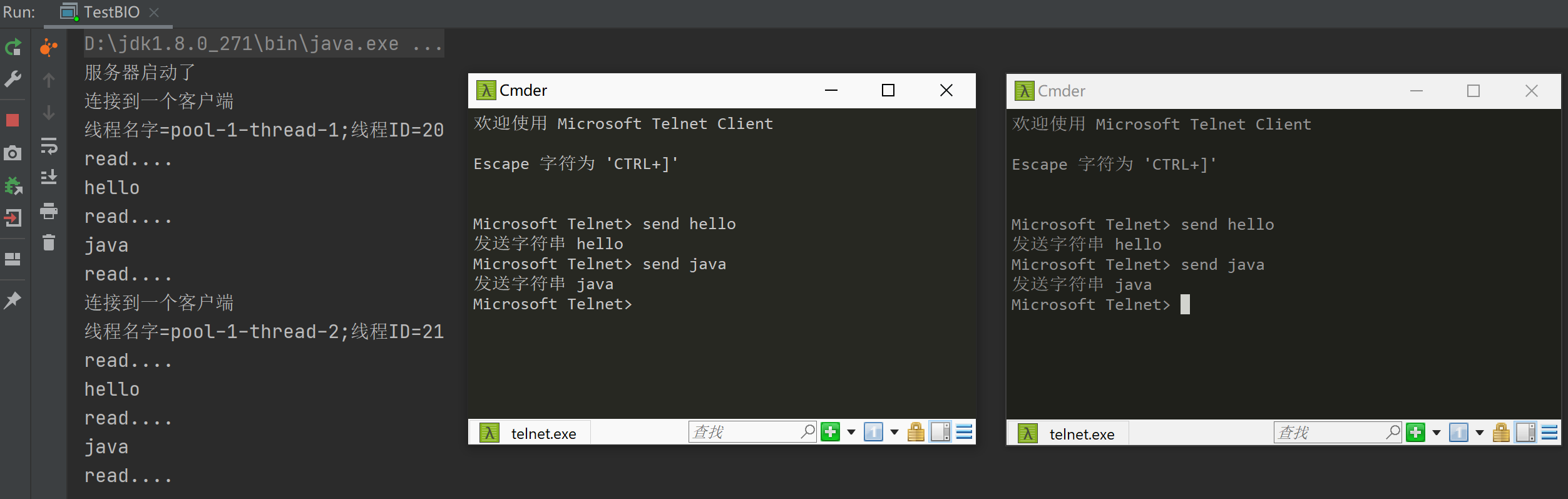Open new console dropdown arrow in left Cmder
Viewport: 1568px width, 499px height.
click(851, 432)
